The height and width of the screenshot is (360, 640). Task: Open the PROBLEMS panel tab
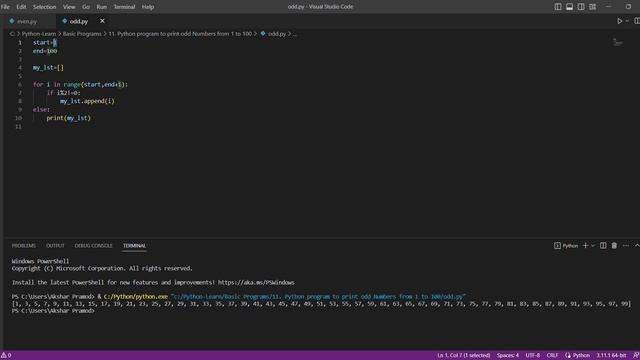[x=24, y=246]
